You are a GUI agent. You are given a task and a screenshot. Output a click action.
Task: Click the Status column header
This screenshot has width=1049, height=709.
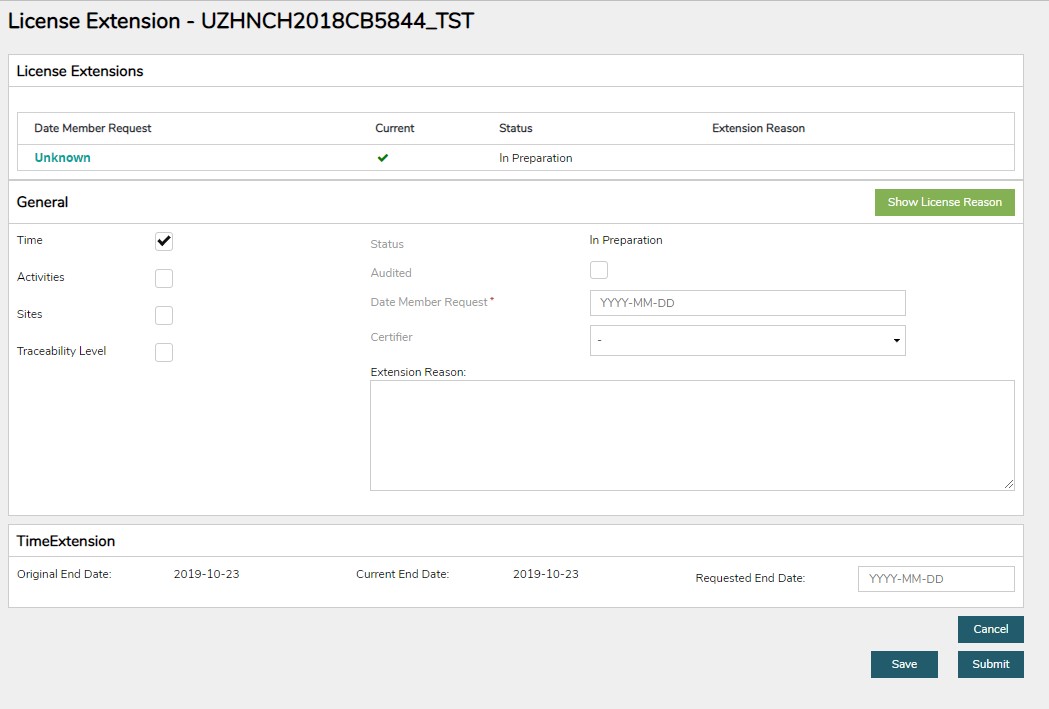515,128
